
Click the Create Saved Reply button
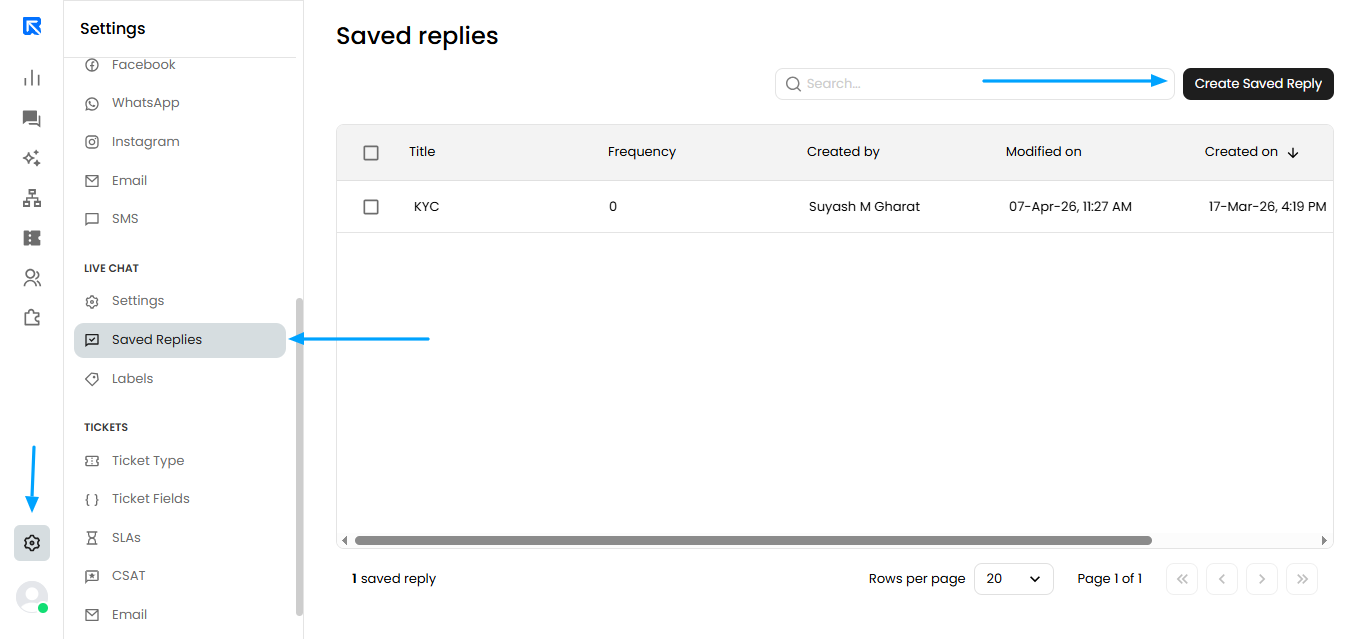click(1258, 84)
